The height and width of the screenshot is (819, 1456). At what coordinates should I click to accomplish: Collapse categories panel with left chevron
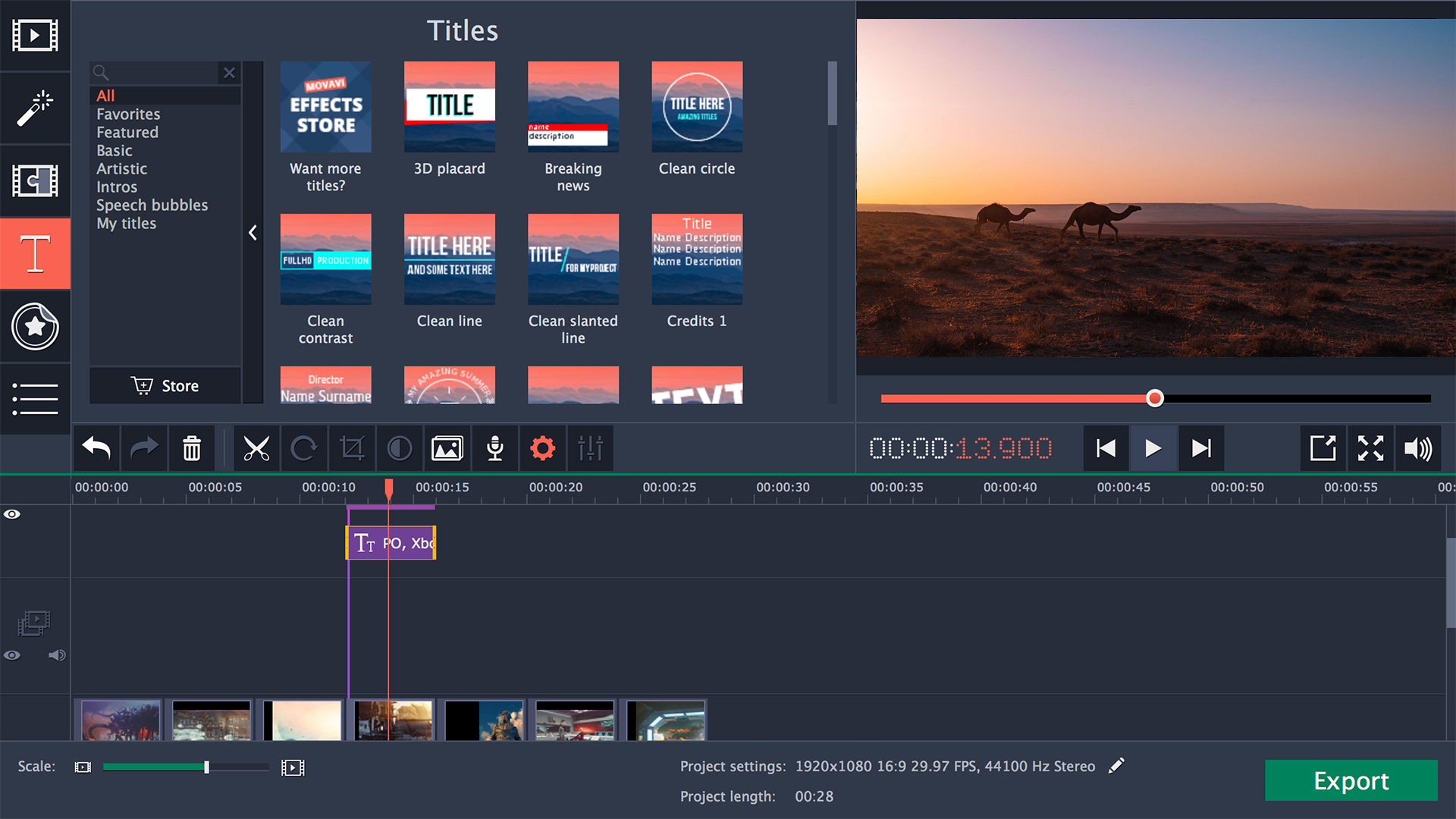pos(253,233)
